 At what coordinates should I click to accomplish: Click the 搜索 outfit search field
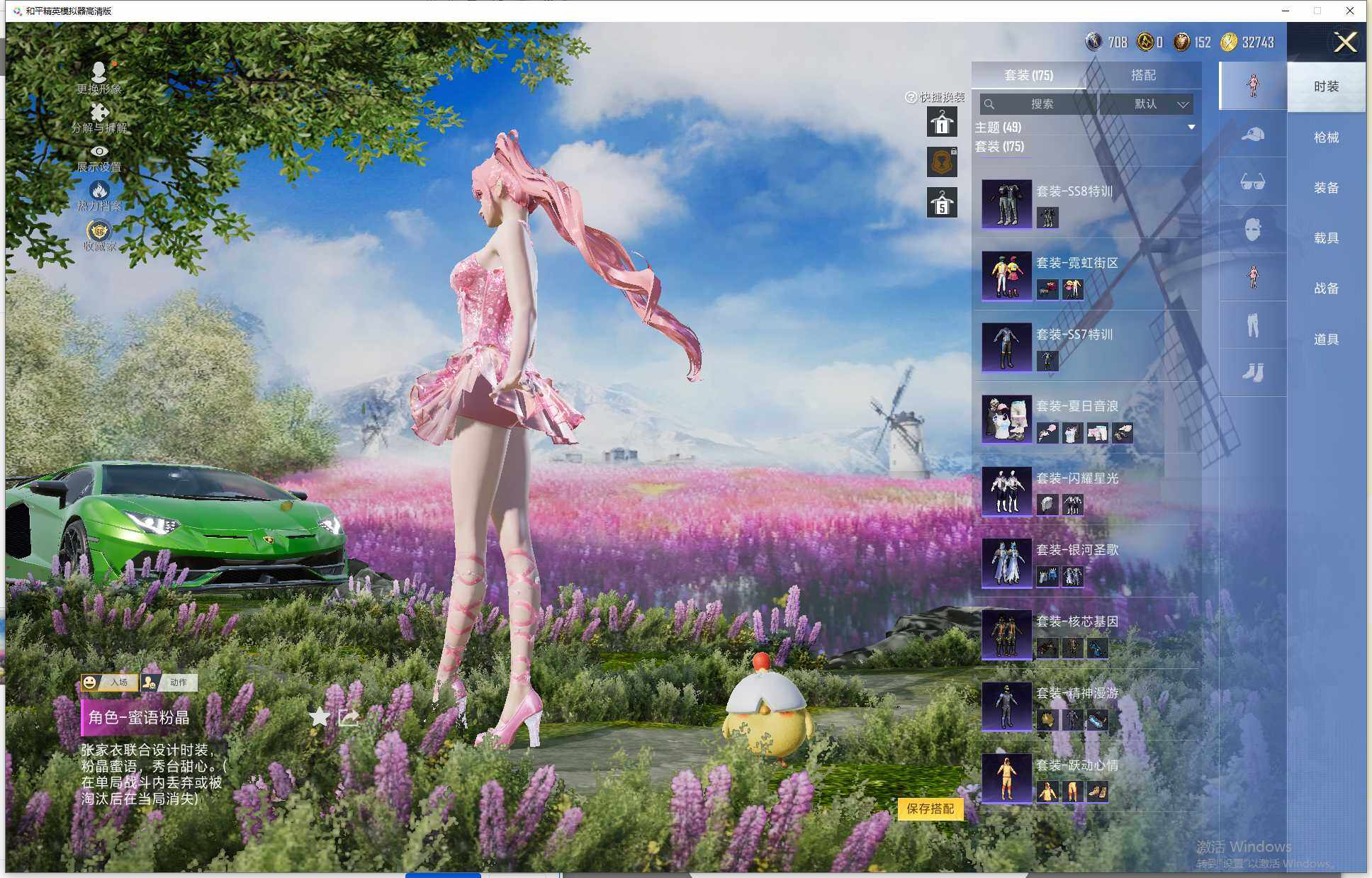[1040, 104]
